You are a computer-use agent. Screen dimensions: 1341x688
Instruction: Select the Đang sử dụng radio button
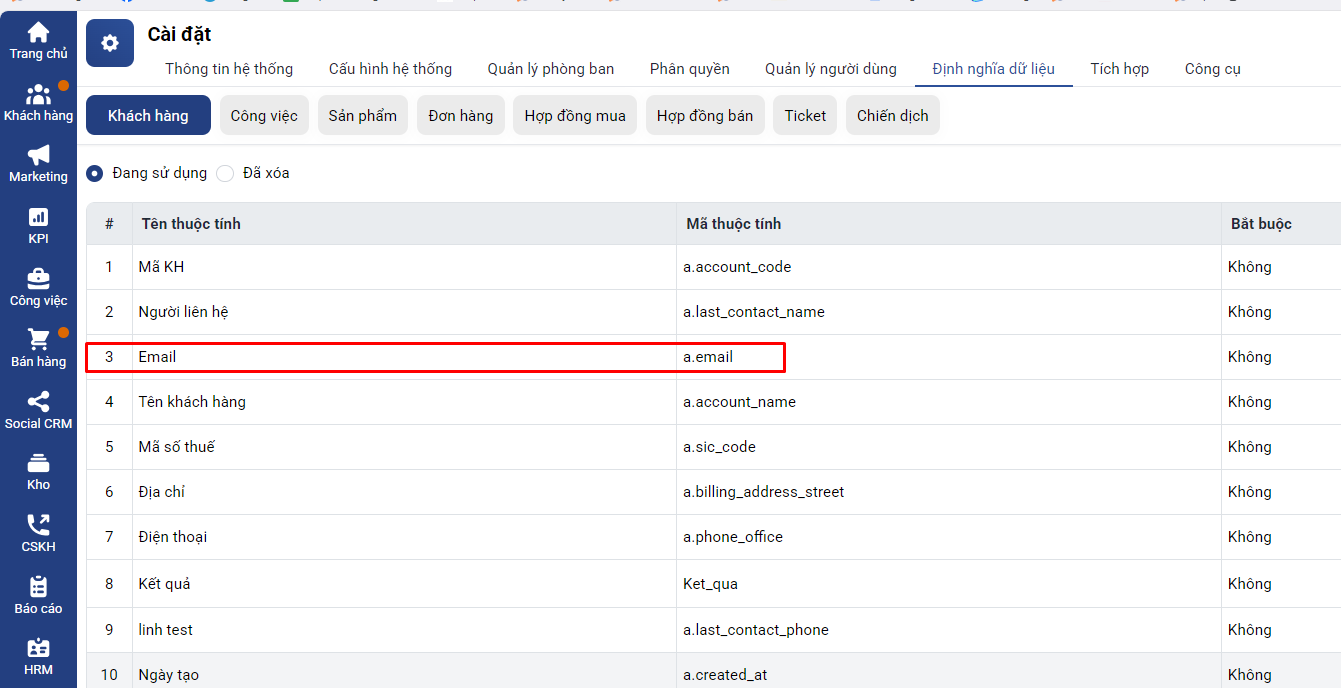click(95, 173)
